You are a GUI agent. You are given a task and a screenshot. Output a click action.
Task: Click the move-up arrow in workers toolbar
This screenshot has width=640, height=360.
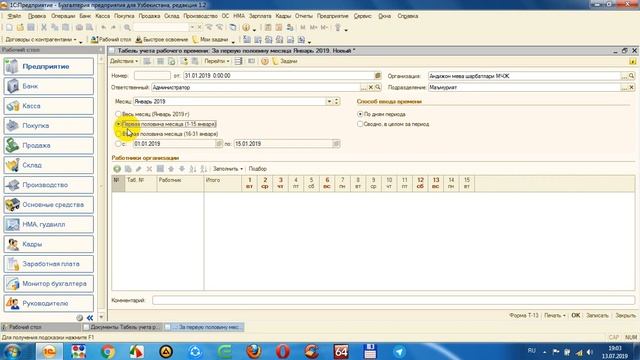tap(171, 169)
